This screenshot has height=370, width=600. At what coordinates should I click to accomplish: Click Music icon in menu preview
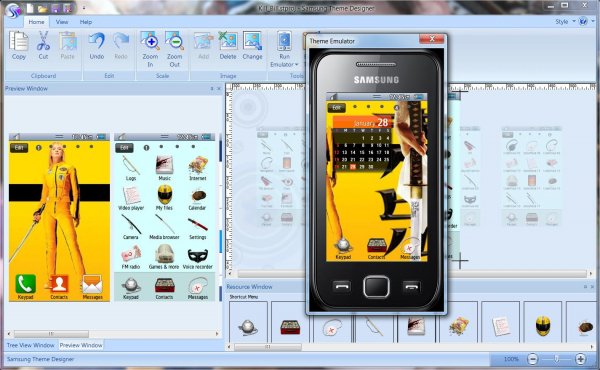[x=164, y=168]
